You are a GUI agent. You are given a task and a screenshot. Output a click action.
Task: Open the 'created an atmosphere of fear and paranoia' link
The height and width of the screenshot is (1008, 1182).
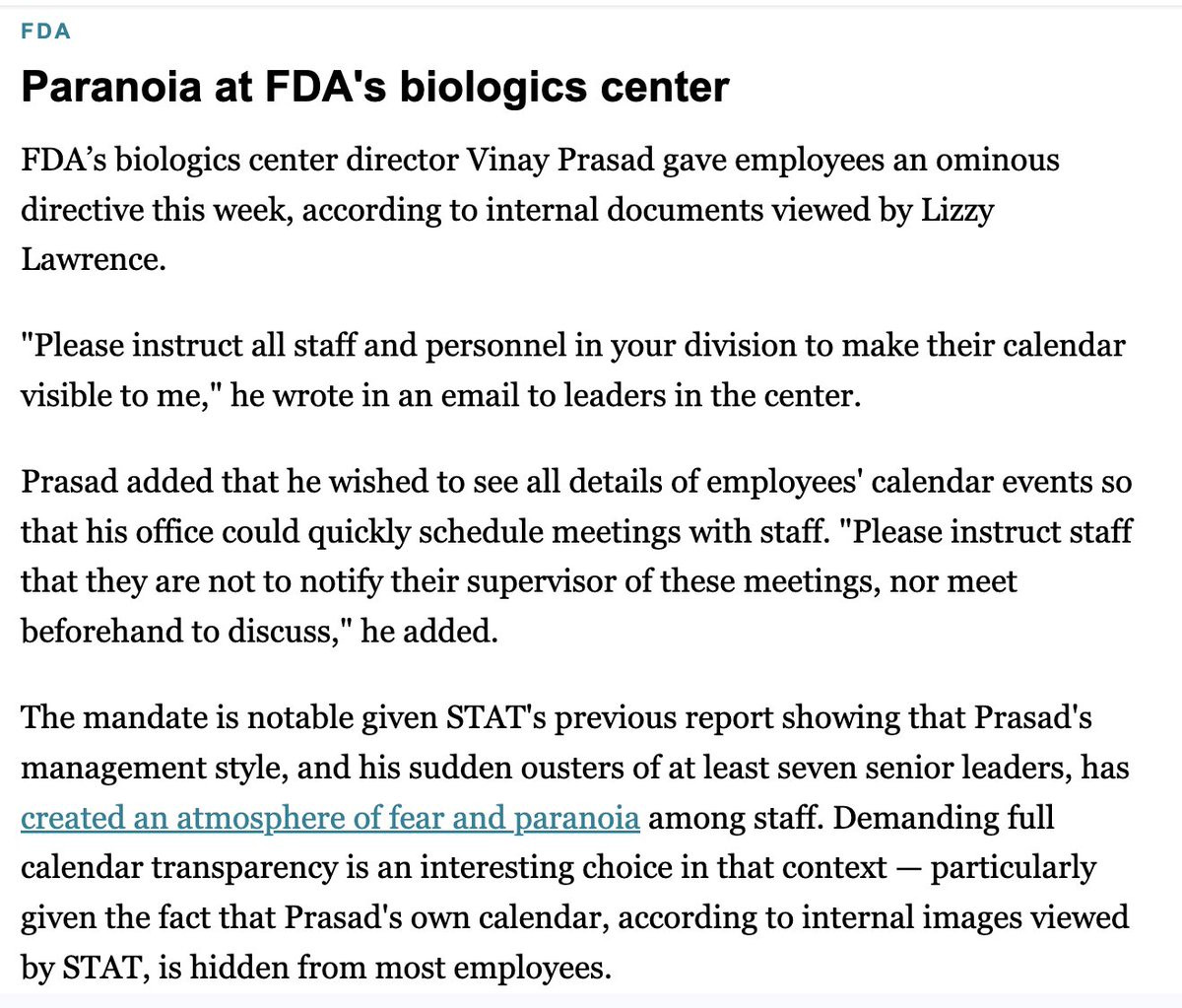[330, 818]
